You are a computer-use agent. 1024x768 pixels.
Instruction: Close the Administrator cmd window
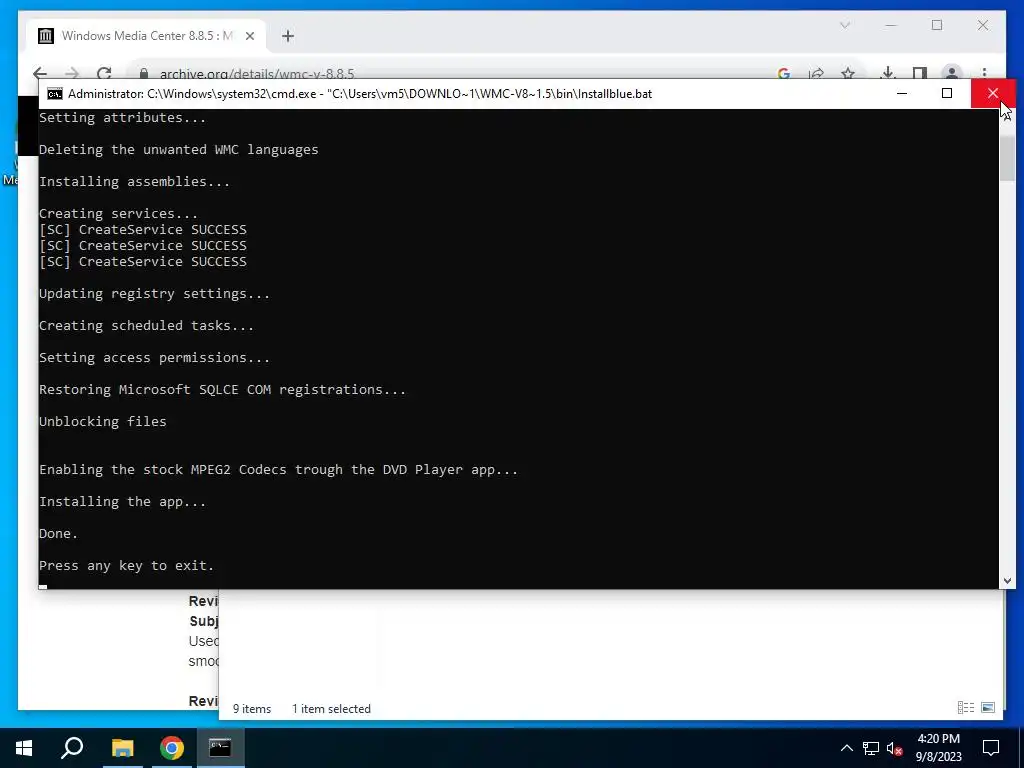[993, 93]
